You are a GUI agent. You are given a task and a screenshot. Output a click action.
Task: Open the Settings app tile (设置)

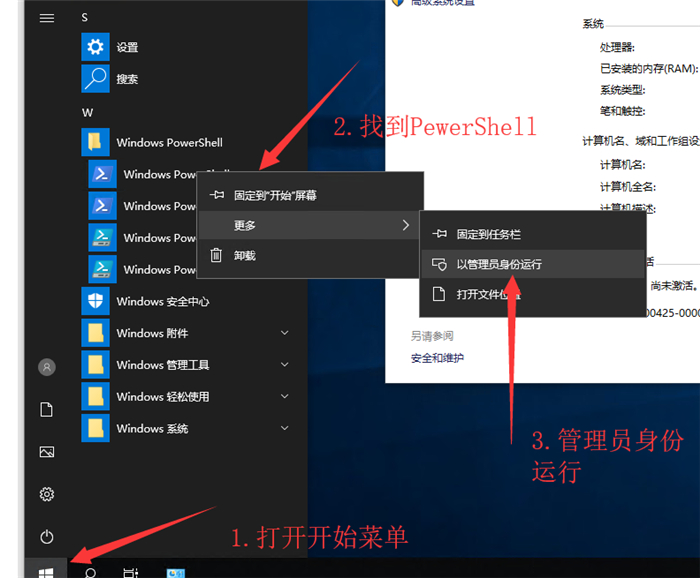pos(95,47)
